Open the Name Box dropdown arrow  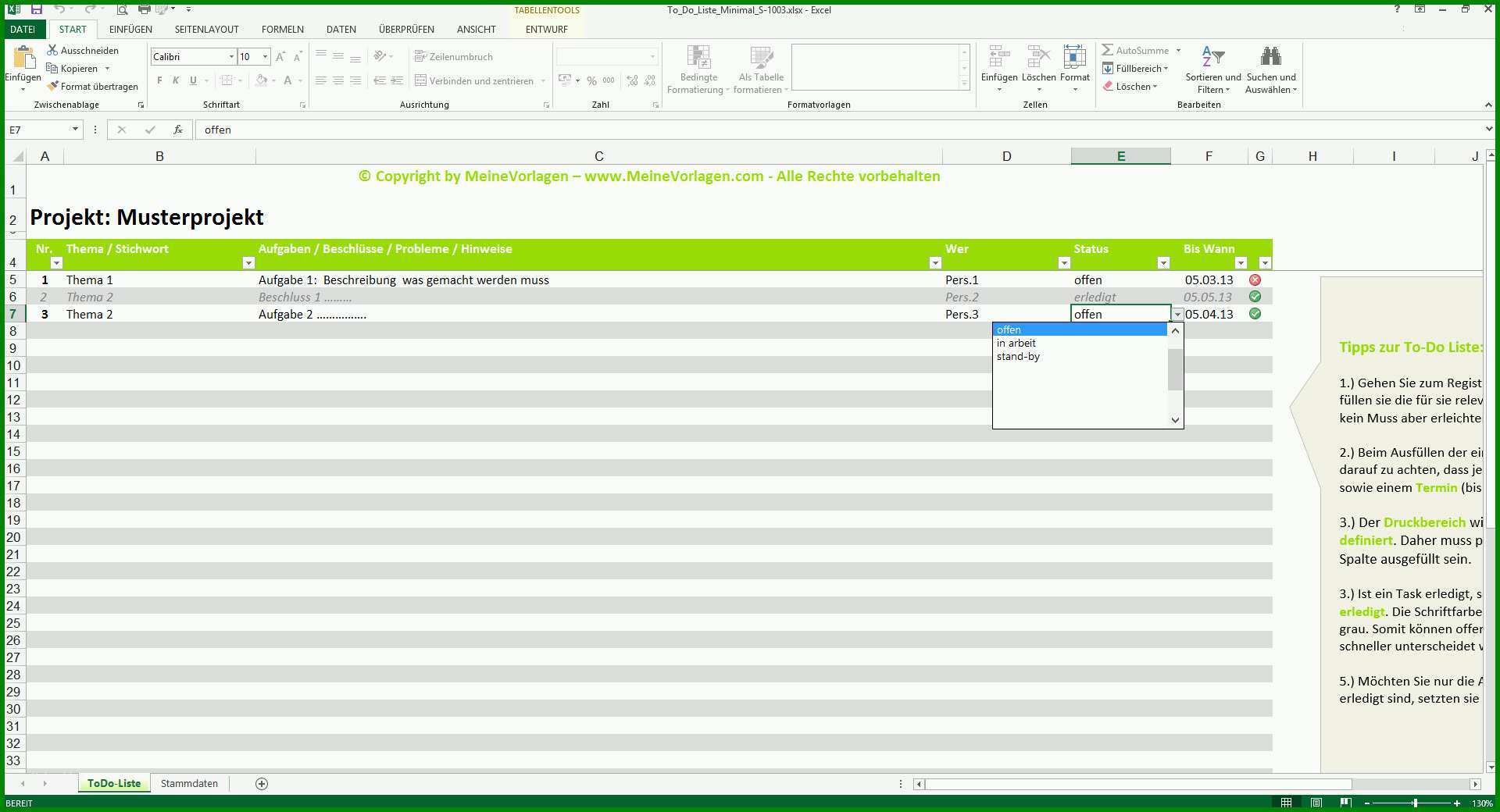coord(75,130)
